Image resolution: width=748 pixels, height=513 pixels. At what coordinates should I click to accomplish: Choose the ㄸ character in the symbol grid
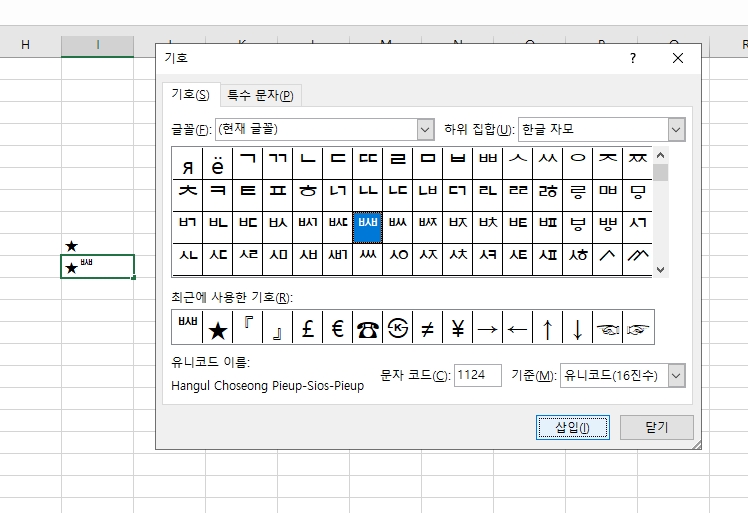[x=367, y=163]
